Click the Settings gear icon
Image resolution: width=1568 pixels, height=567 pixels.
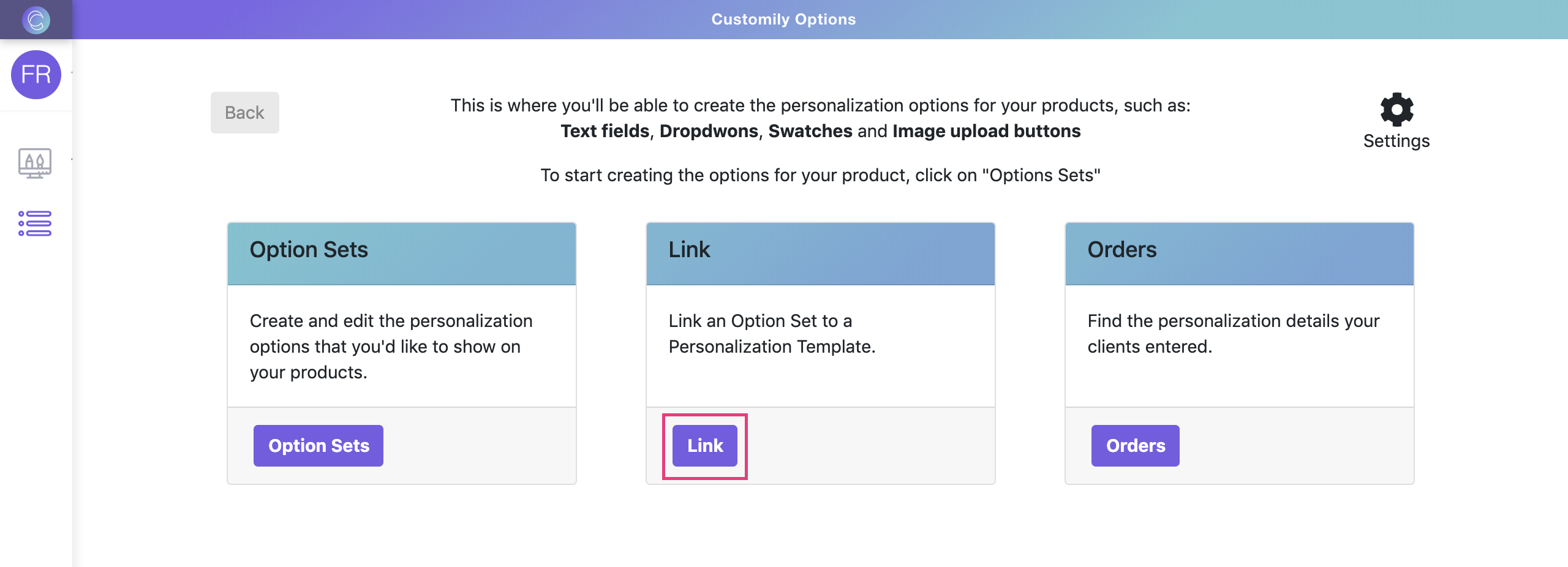coord(1396,110)
